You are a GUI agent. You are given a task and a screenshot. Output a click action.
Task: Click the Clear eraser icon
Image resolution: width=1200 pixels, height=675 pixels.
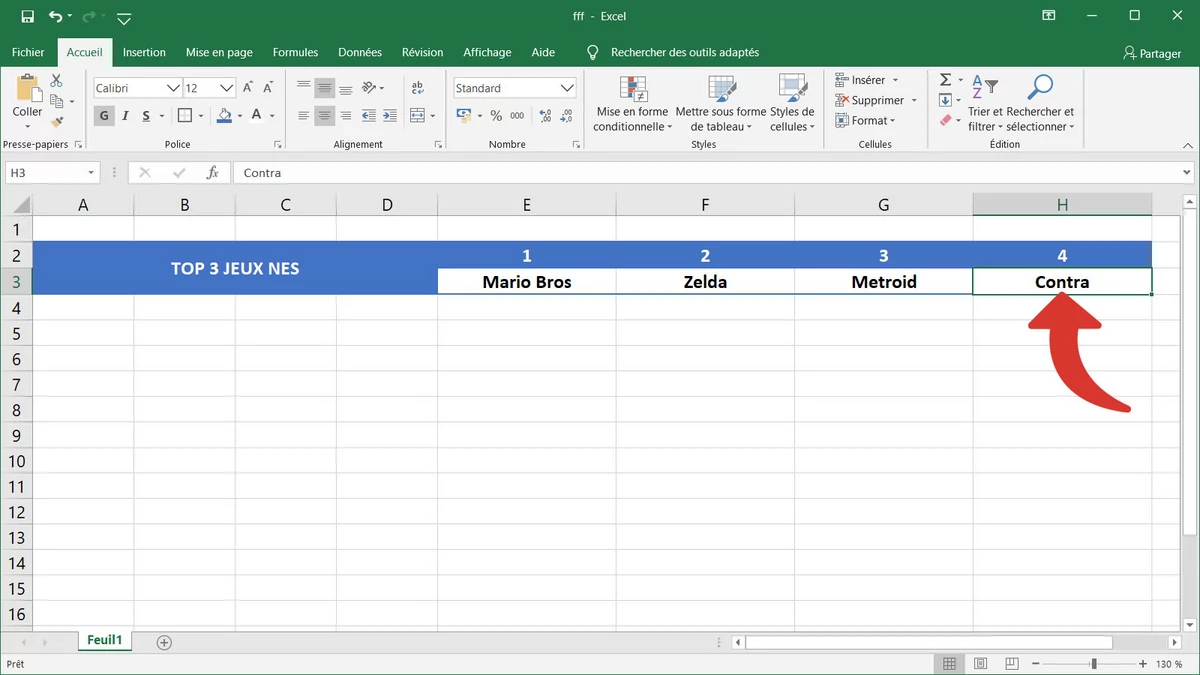pos(945,121)
